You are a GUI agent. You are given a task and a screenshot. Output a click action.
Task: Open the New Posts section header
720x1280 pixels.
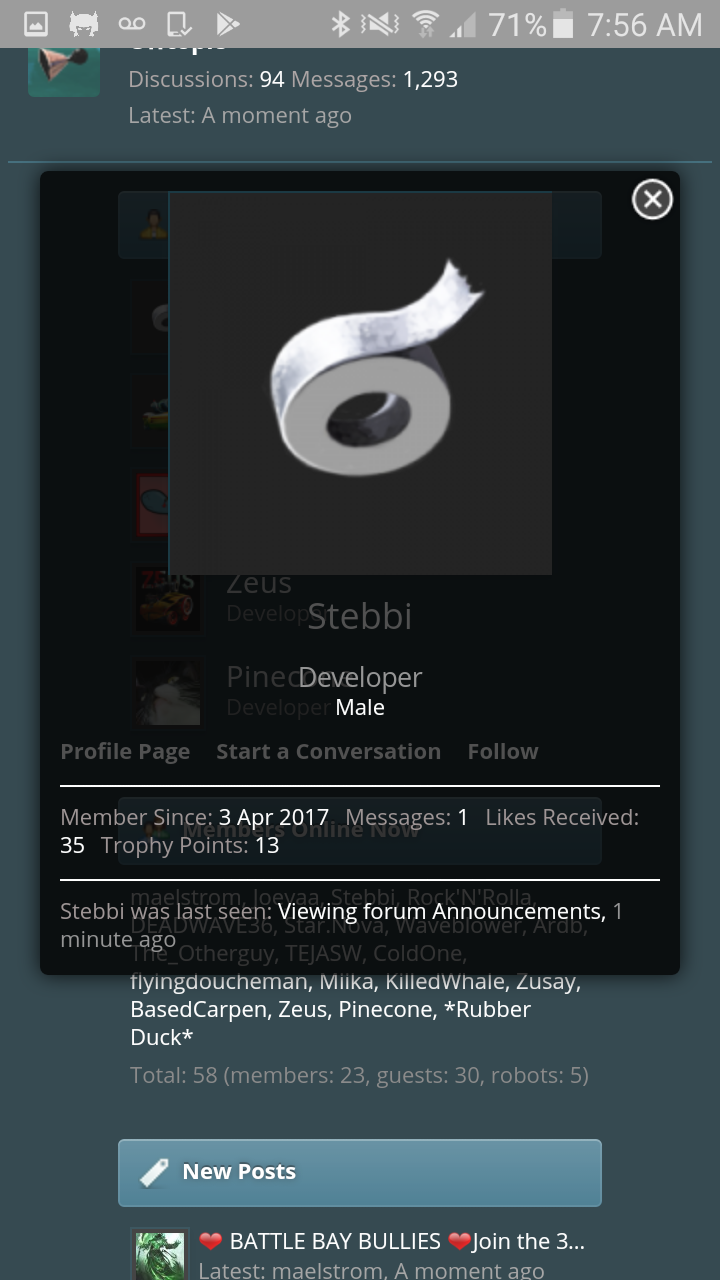click(x=360, y=1172)
